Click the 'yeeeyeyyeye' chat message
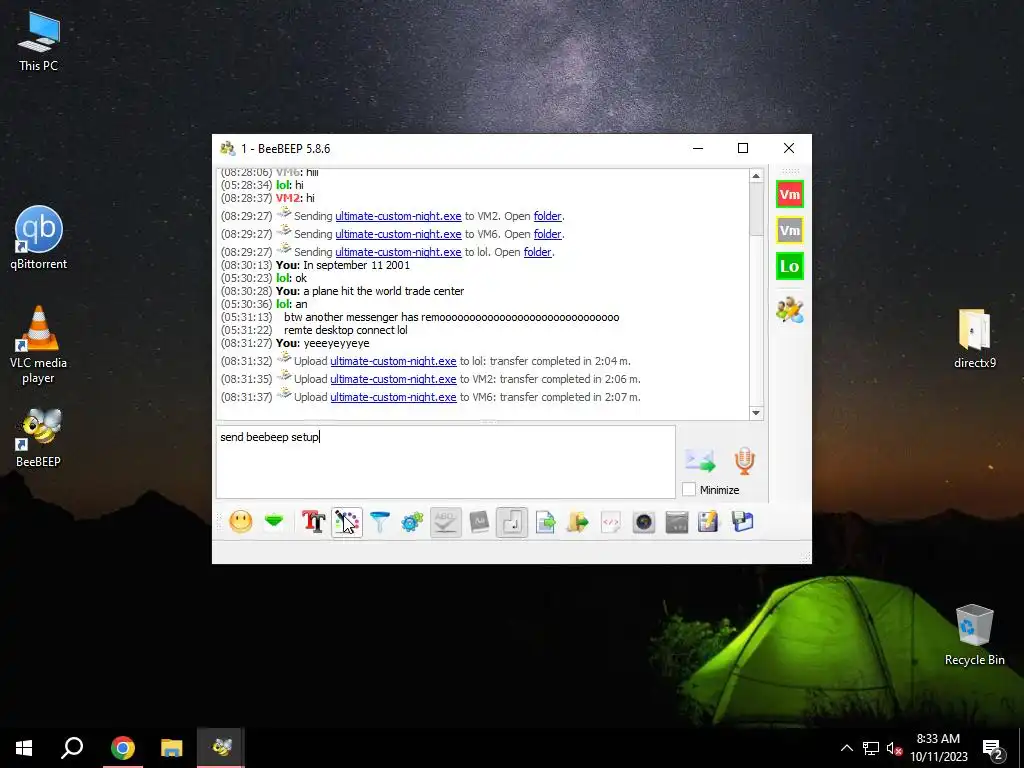 click(336, 344)
